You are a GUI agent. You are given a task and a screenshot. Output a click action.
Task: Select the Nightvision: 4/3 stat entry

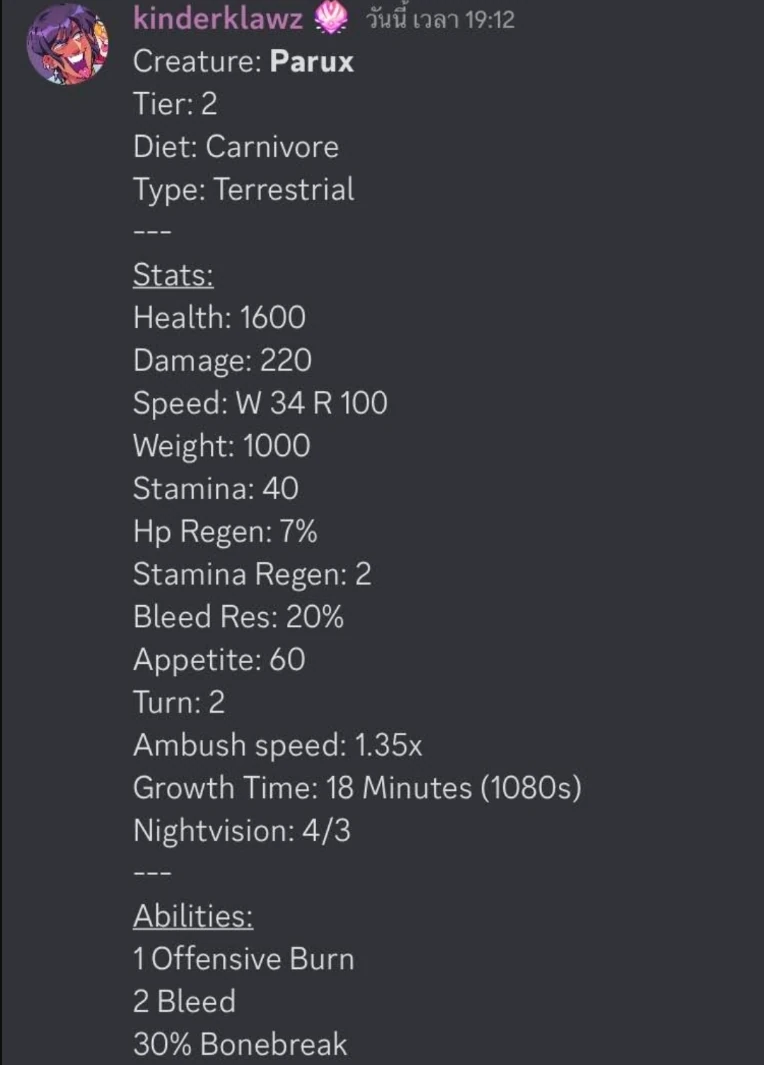click(x=242, y=831)
